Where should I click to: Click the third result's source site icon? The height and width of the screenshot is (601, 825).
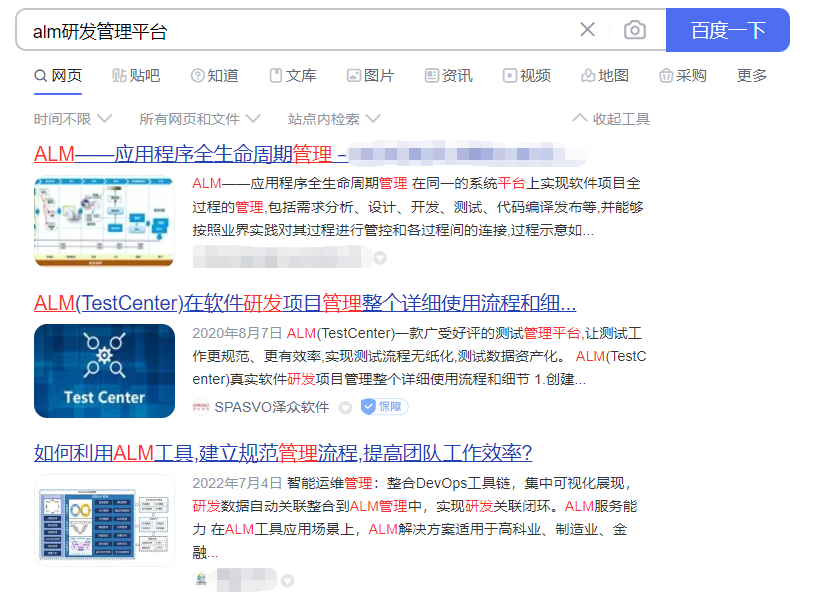click(x=201, y=580)
